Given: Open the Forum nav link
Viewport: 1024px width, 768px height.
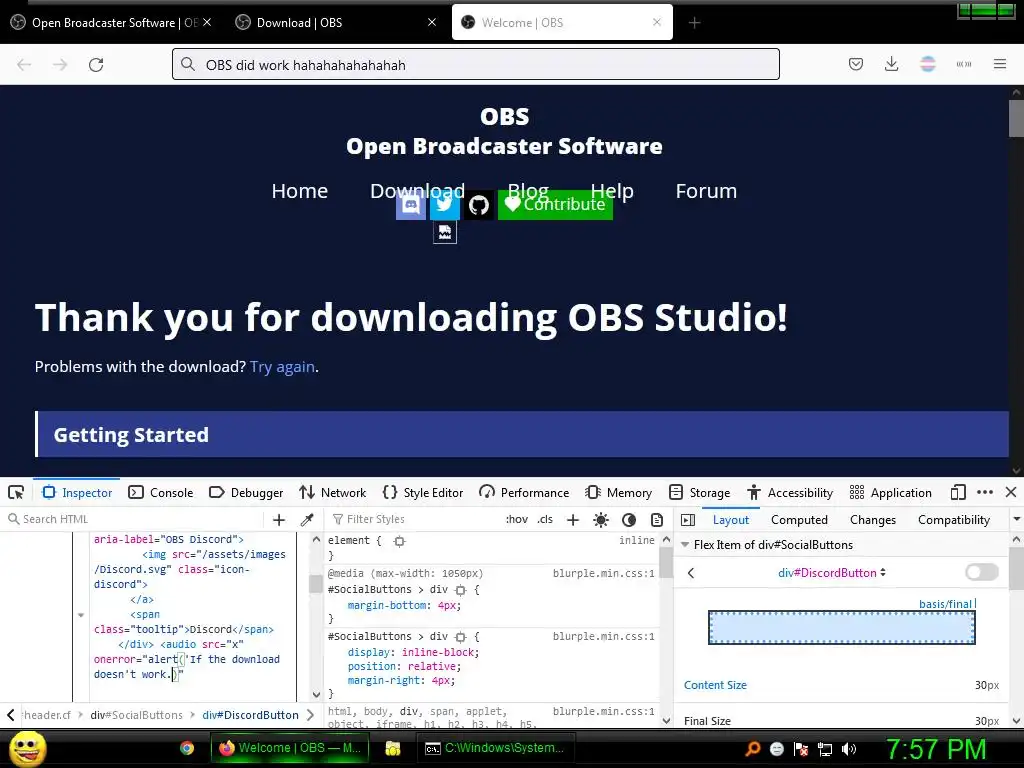Looking at the screenshot, I should 706,191.
